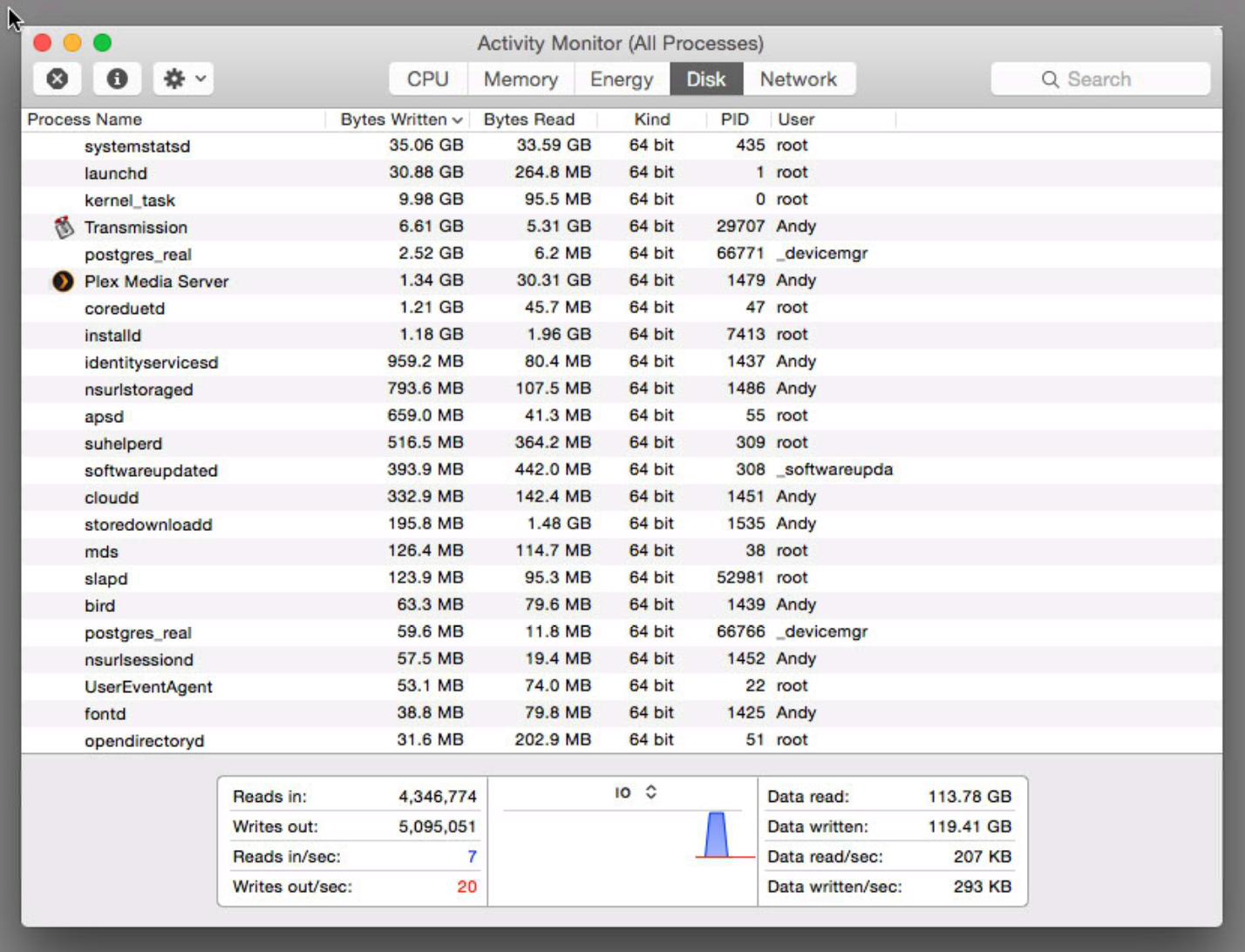The image size is (1245, 952).
Task: Click the Writes out/sec value 20
Action: pyautogui.click(x=467, y=887)
